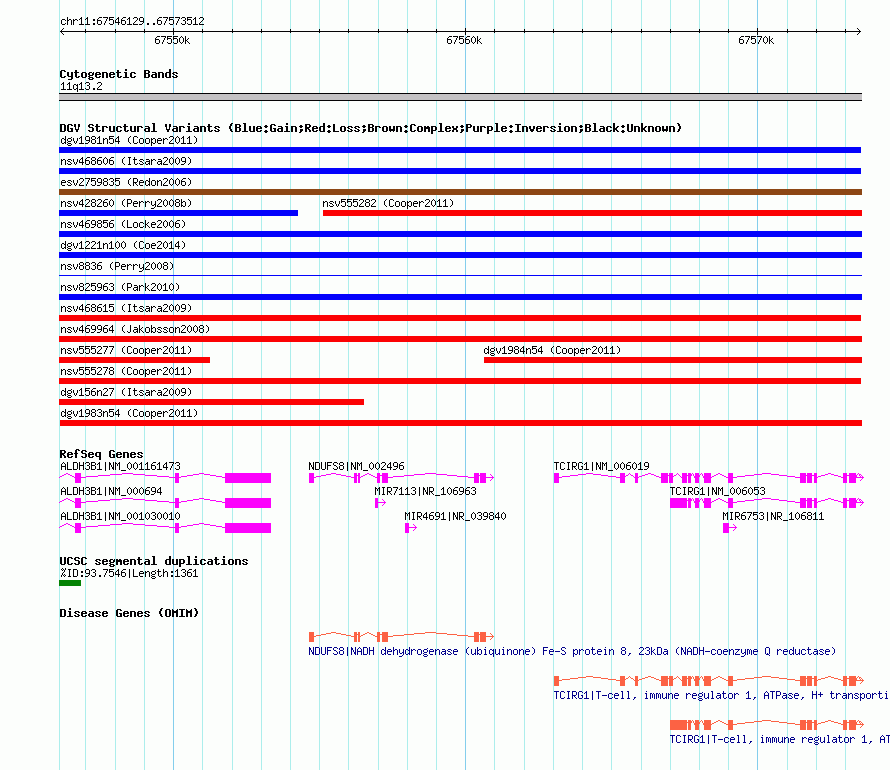Open the dgv1221n100 (Coe2014) variant label
This screenshot has width=890, height=770.
[123, 245]
